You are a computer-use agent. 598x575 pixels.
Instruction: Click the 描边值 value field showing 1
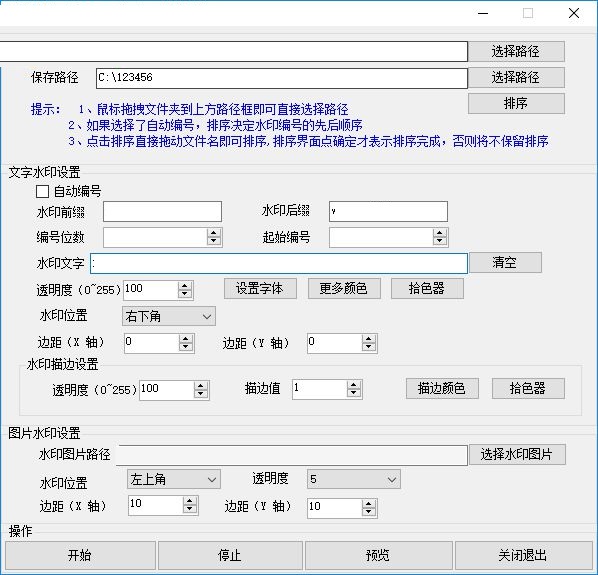tap(320, 389)
